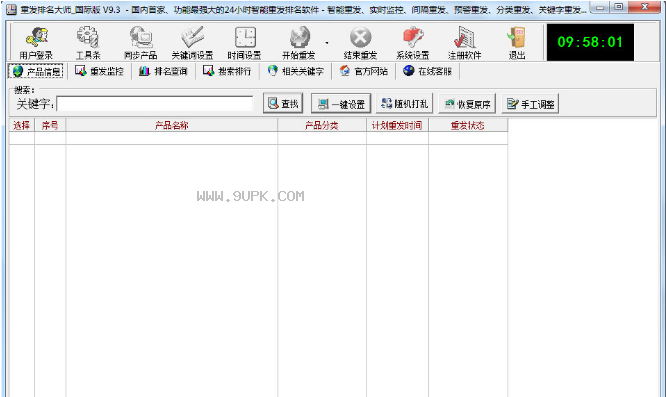This screenshot has height=397, width=666.
Task: Maximize the window
Action: coord(619,7)
